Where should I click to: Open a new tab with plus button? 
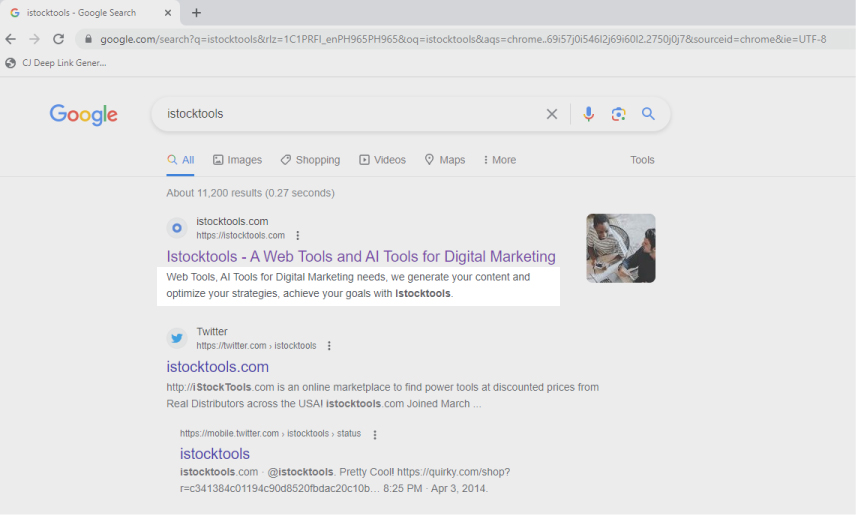[197, 13]
